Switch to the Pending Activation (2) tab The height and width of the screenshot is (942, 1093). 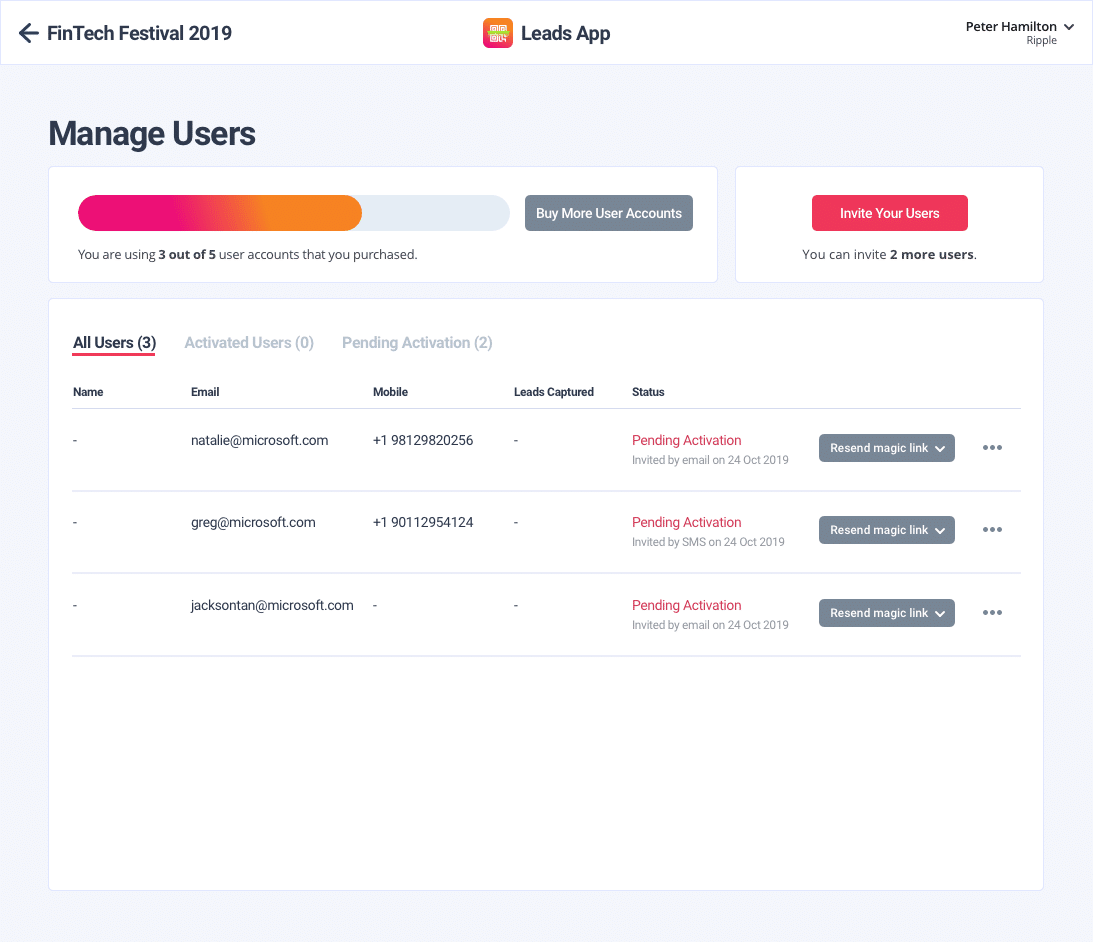(x=417, y=343)
